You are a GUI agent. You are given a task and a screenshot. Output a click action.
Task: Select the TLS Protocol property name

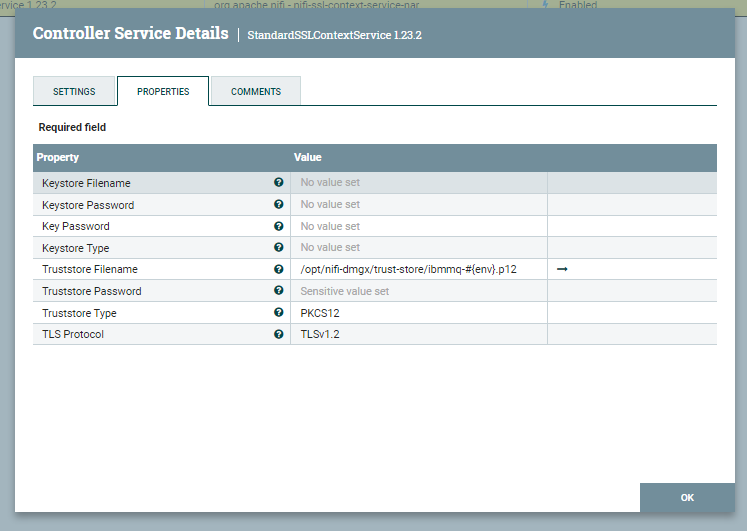click(x=73, y=334)
